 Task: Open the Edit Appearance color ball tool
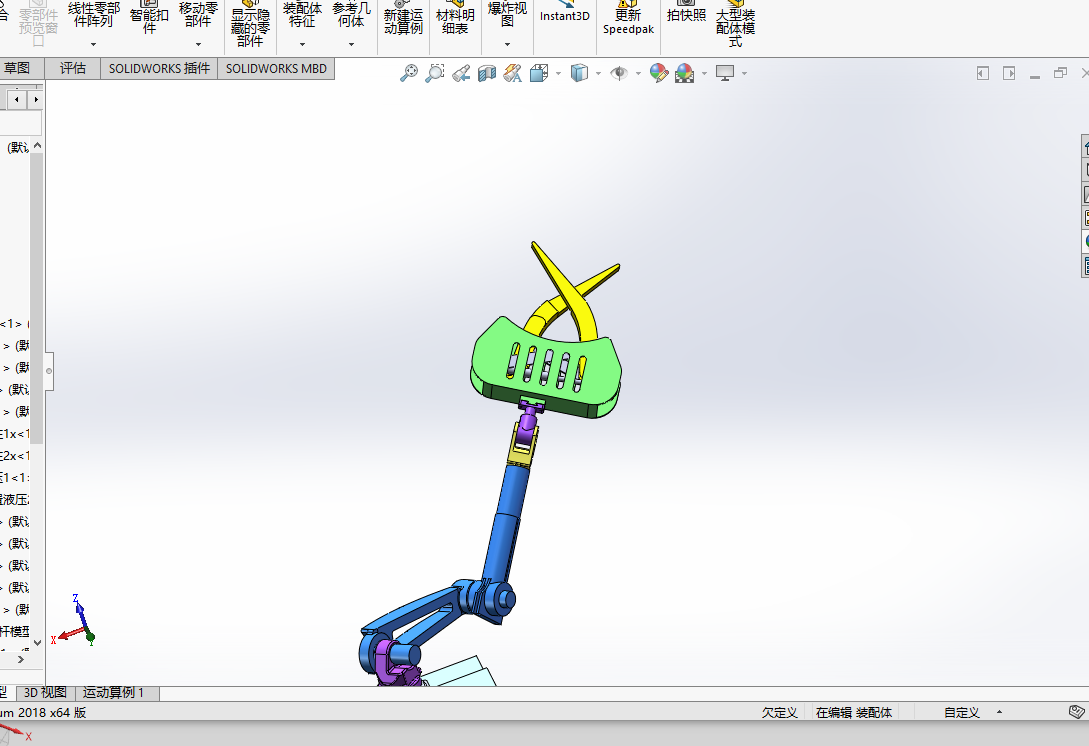coord(658,73)
